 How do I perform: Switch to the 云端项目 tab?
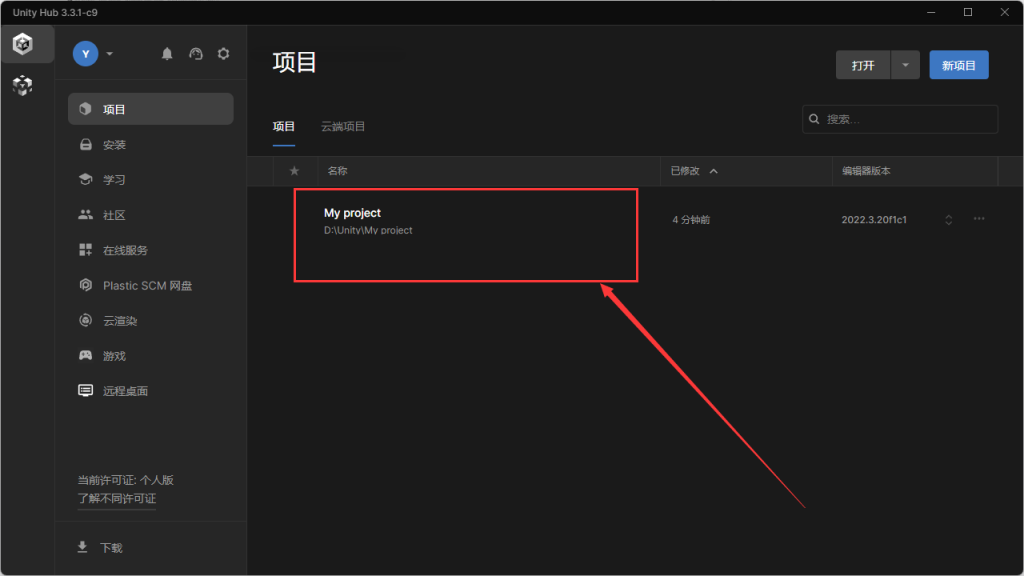343,127
